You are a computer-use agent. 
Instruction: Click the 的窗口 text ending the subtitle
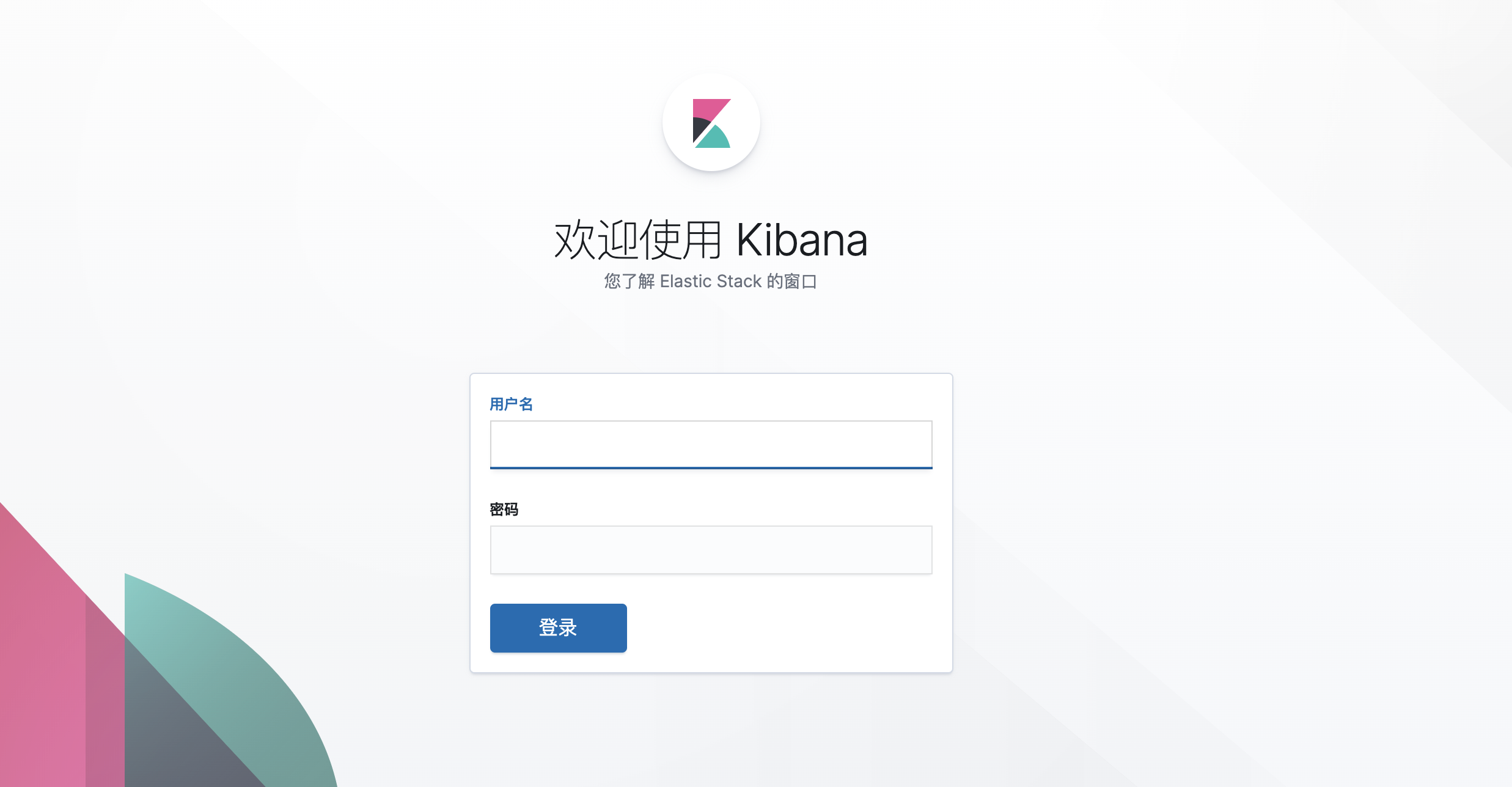(x=792, y=281)
